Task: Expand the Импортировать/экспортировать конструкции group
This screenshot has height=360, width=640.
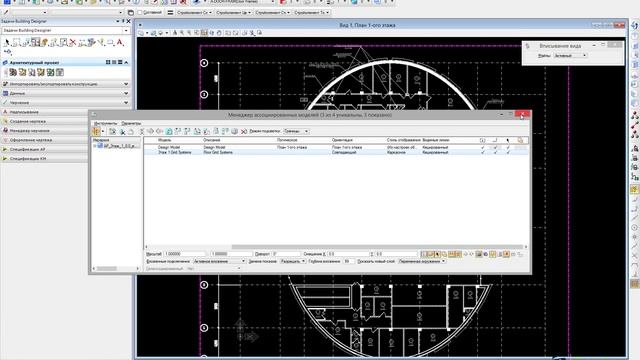Action: [126, 84]
